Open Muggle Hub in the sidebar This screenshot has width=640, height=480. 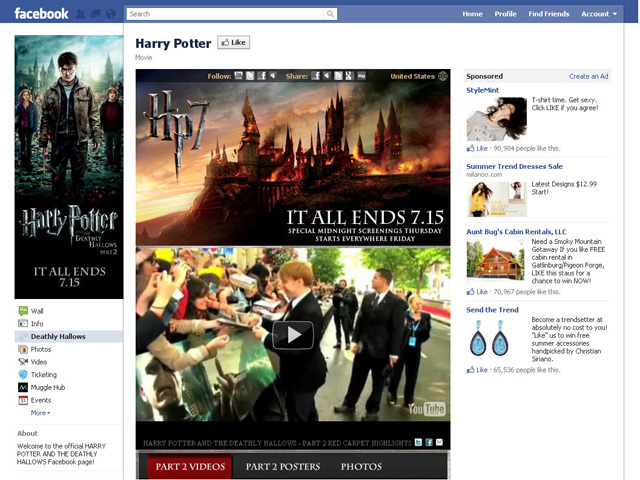48,387
